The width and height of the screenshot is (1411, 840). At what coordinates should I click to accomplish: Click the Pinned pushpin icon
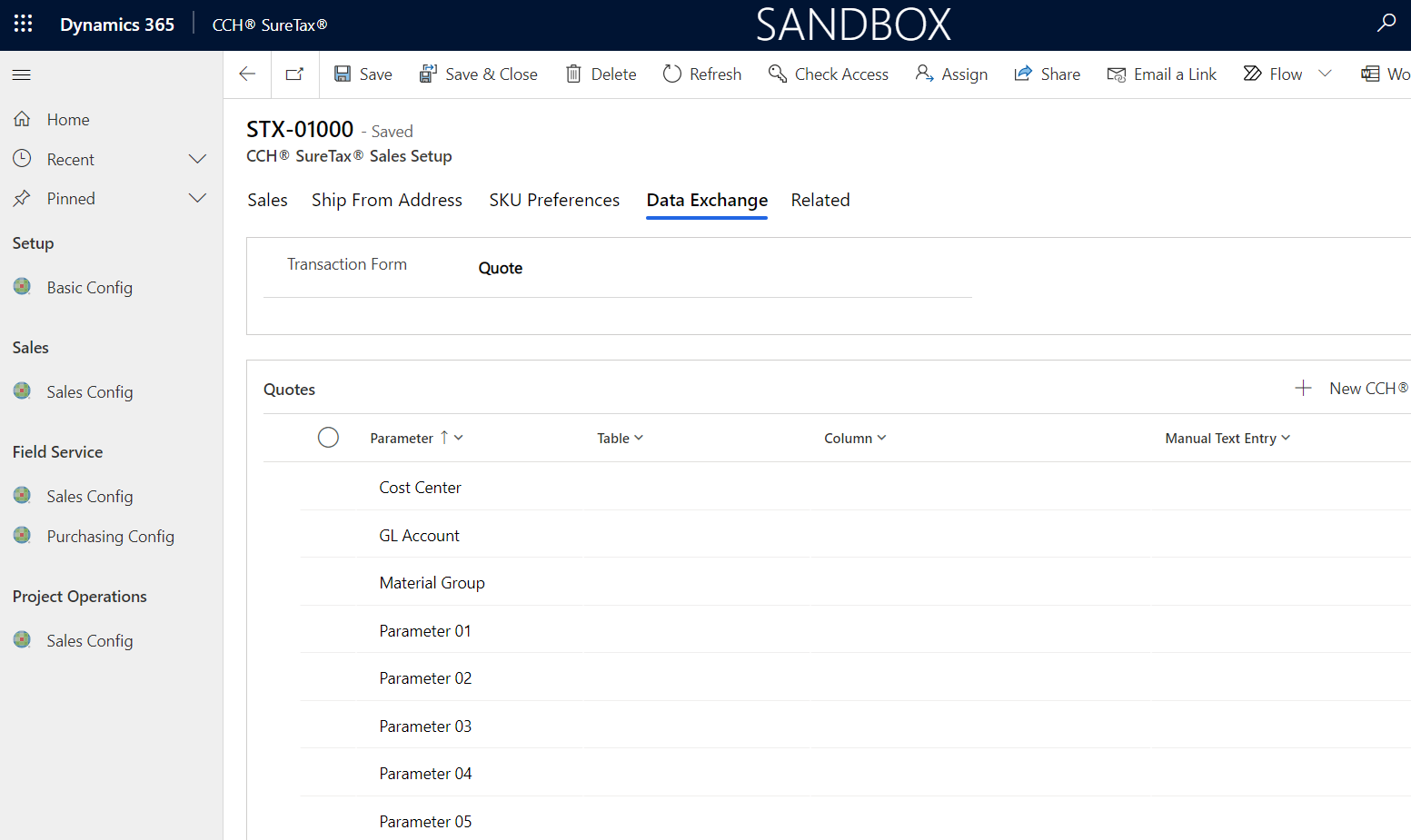(23, 198)
